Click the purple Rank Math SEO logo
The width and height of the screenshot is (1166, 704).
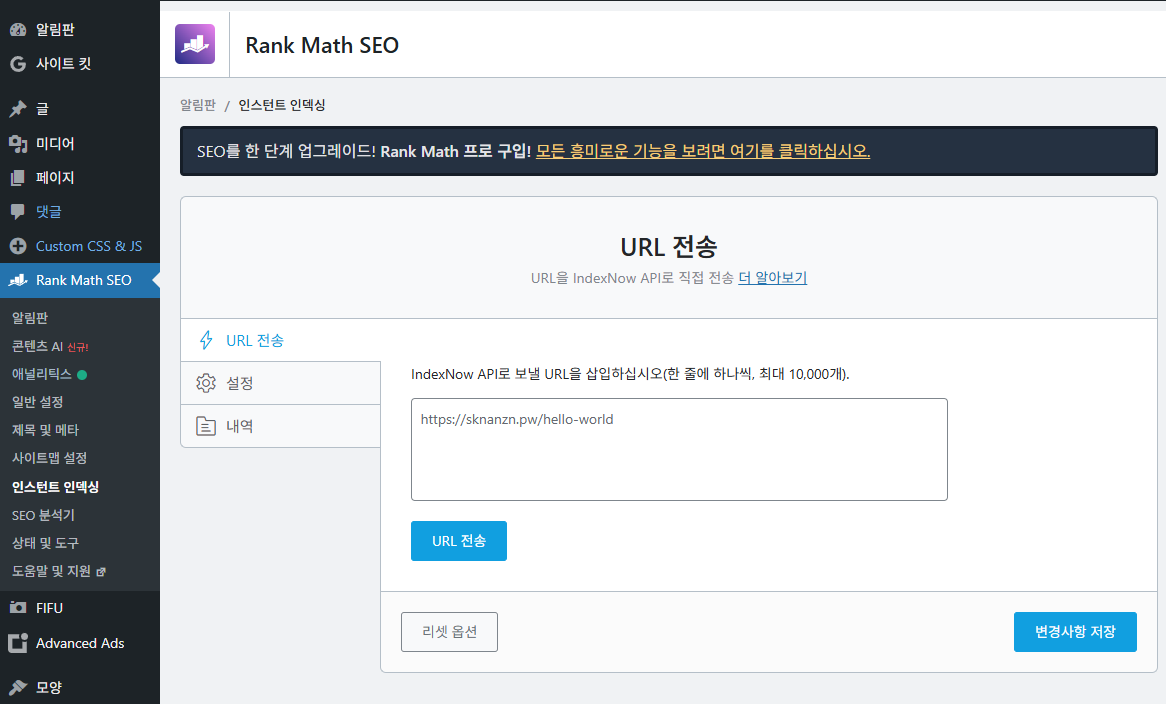(x=195, y=44)
